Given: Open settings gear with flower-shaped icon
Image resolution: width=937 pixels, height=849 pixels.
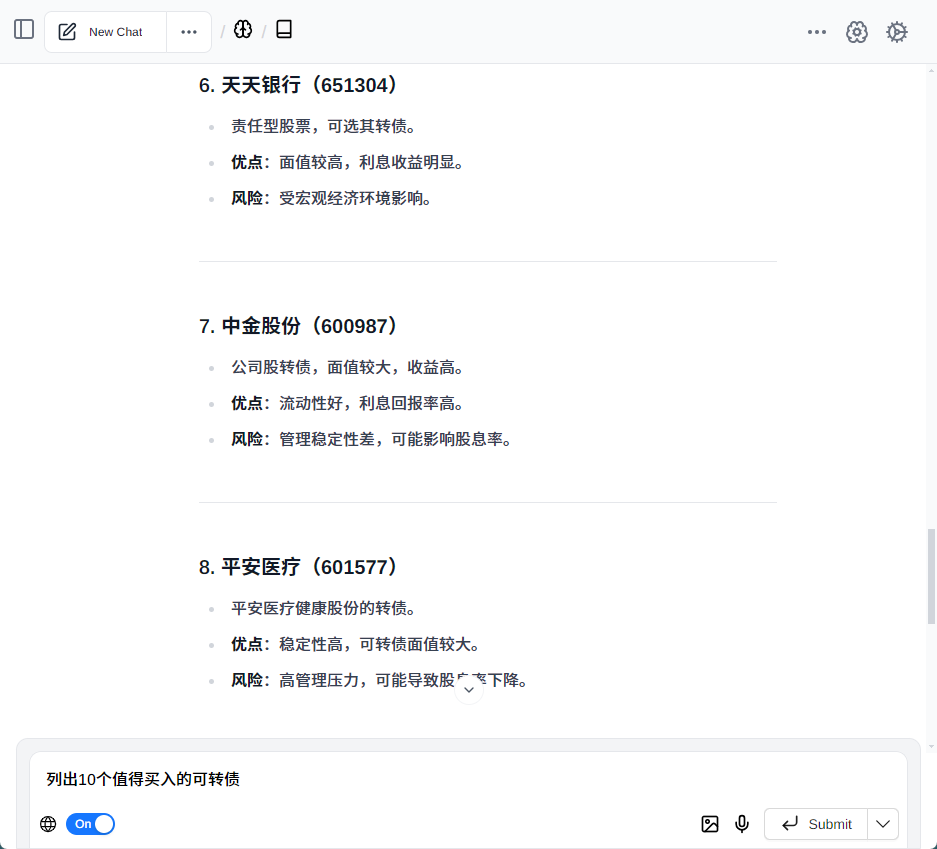Looking at the screenshot, I should 856,32.
